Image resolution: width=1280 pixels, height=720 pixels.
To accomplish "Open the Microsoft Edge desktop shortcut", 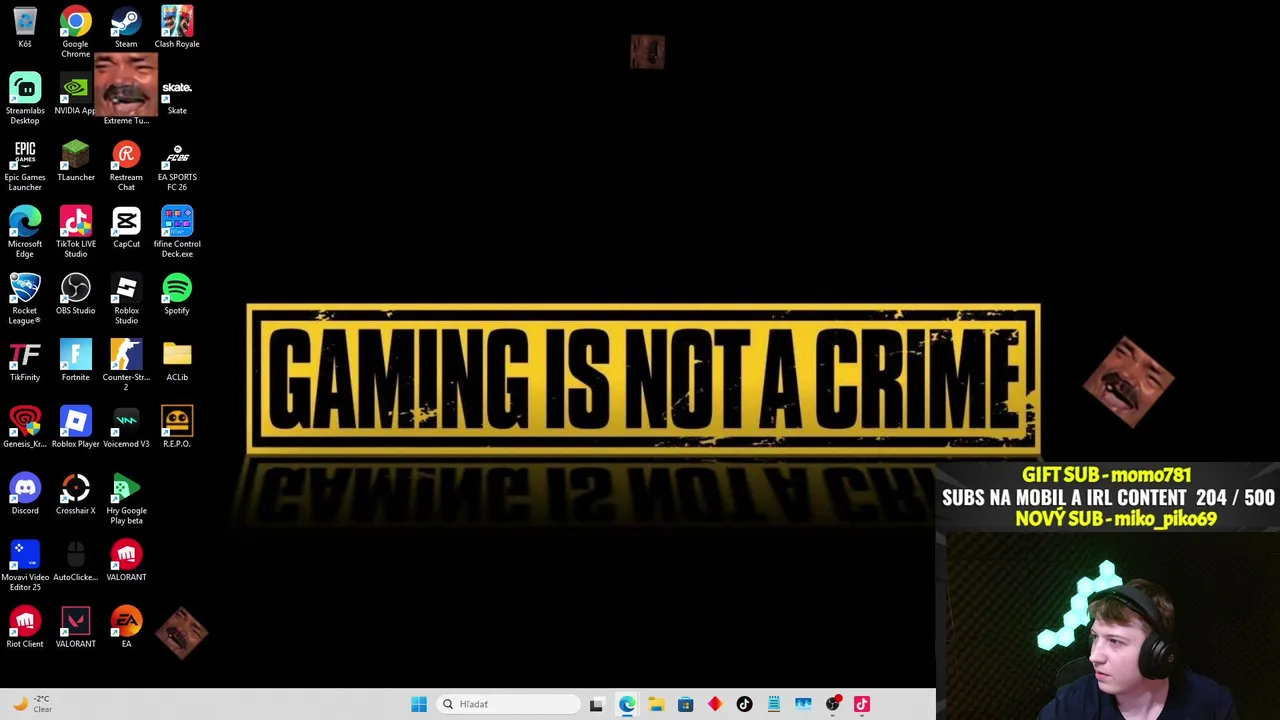I will point(25,232).
